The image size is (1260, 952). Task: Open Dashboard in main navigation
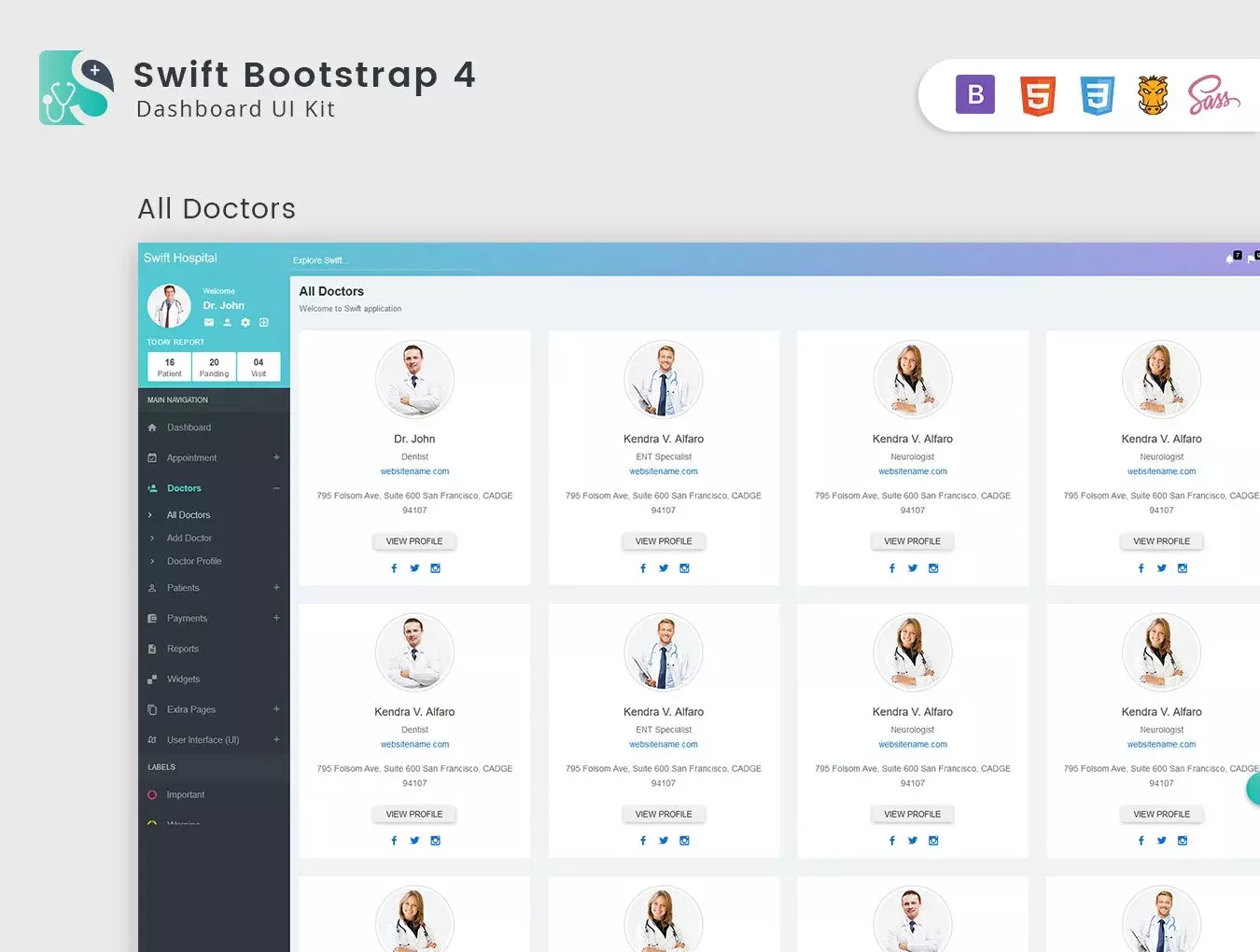(x=189, y=427)
